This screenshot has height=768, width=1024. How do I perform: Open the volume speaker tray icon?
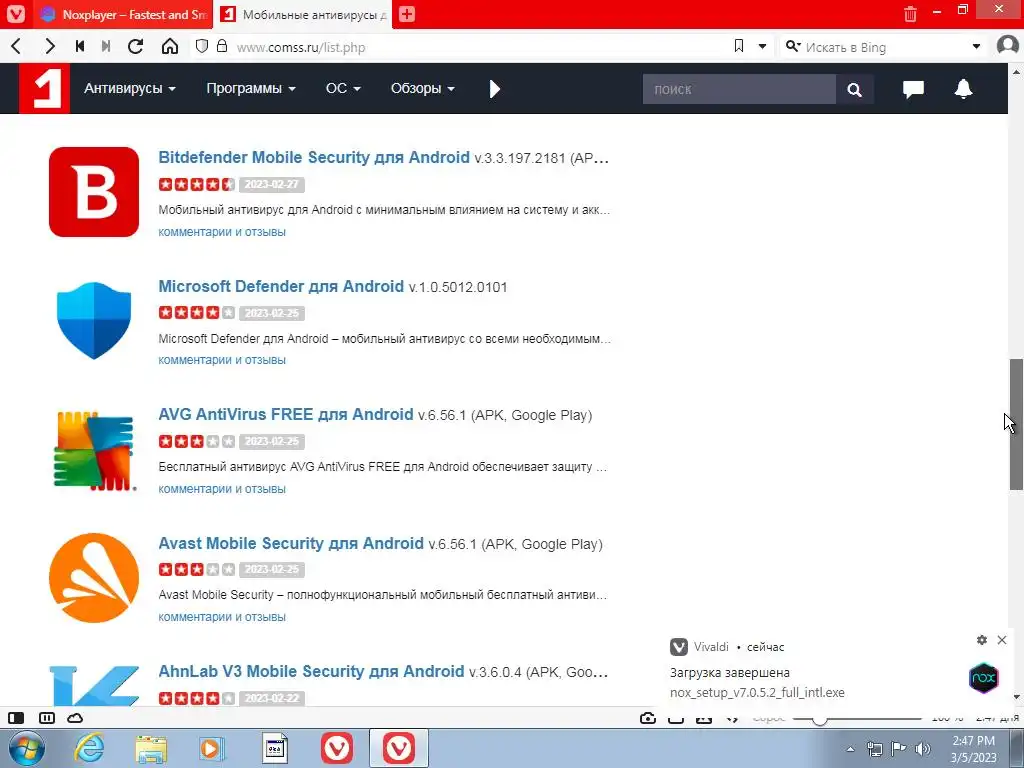click(922, 748)
